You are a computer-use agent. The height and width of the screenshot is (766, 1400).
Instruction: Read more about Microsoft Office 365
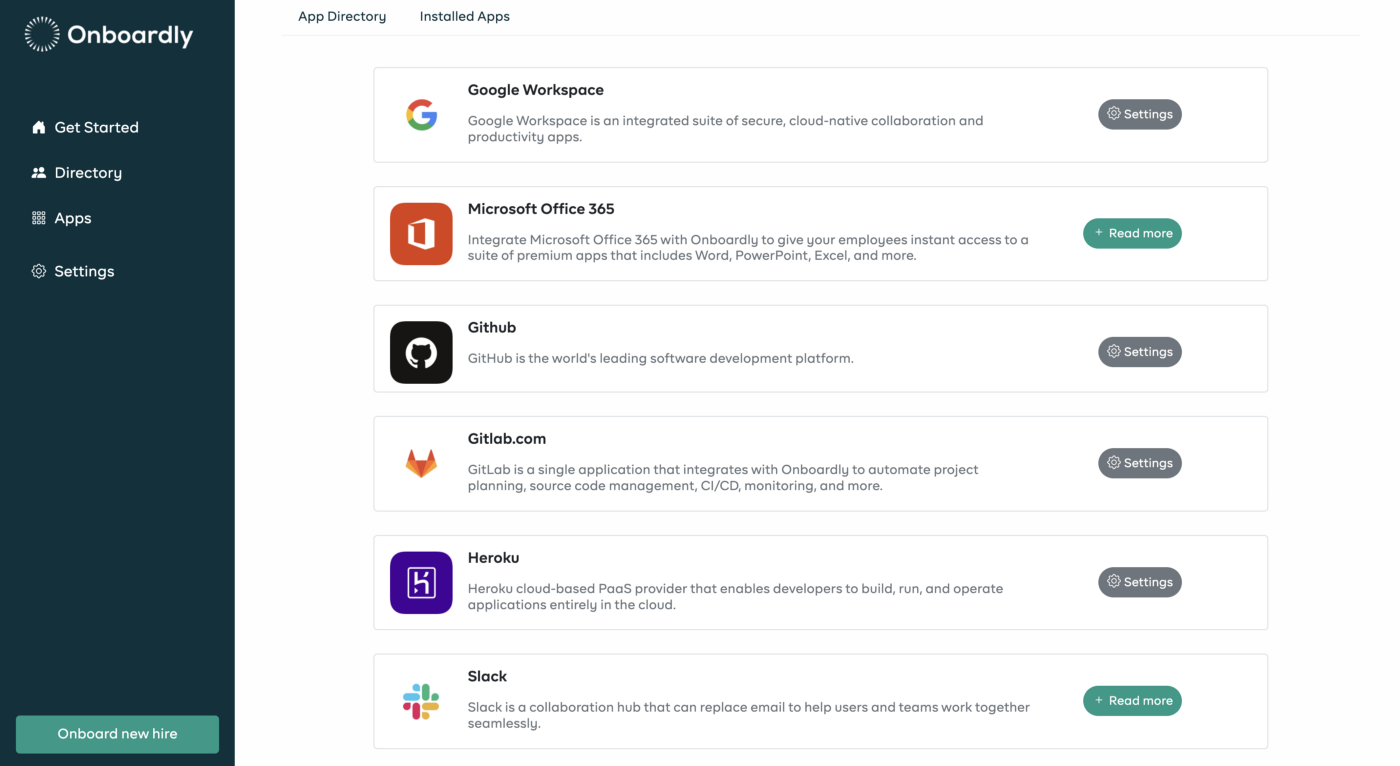click(1132, 233)
